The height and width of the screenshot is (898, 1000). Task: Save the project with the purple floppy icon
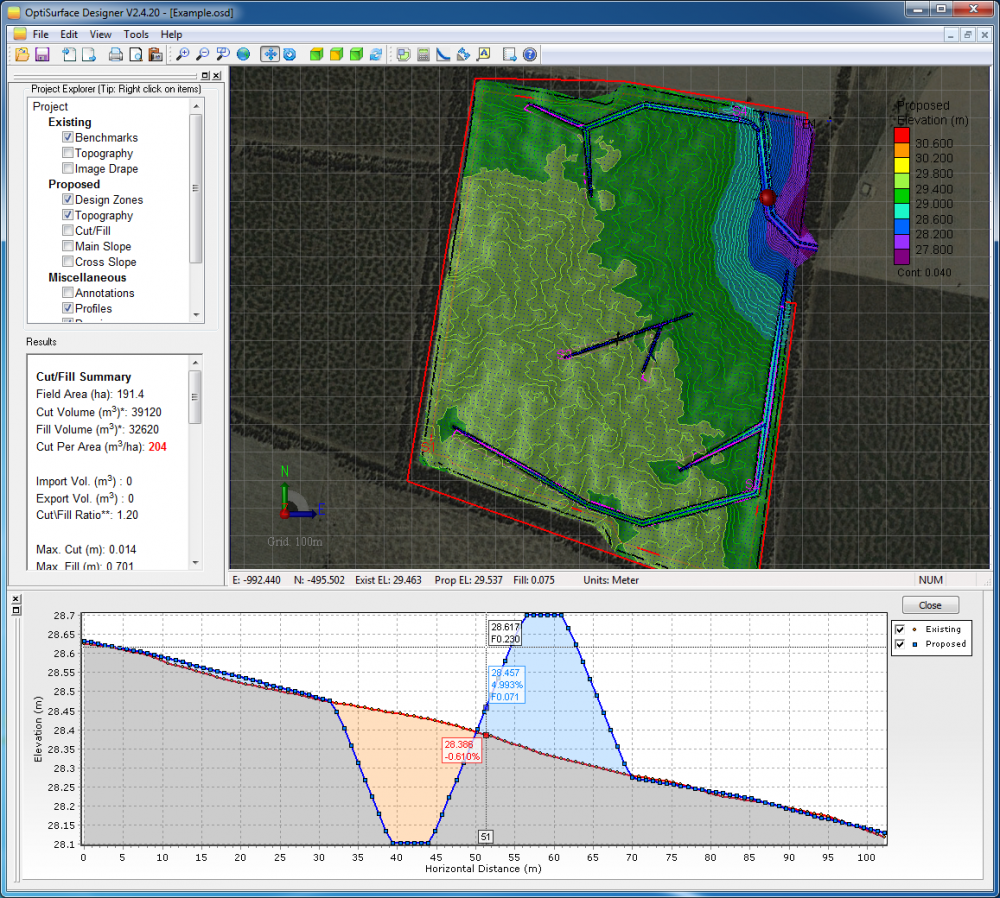tap(42, 55)
